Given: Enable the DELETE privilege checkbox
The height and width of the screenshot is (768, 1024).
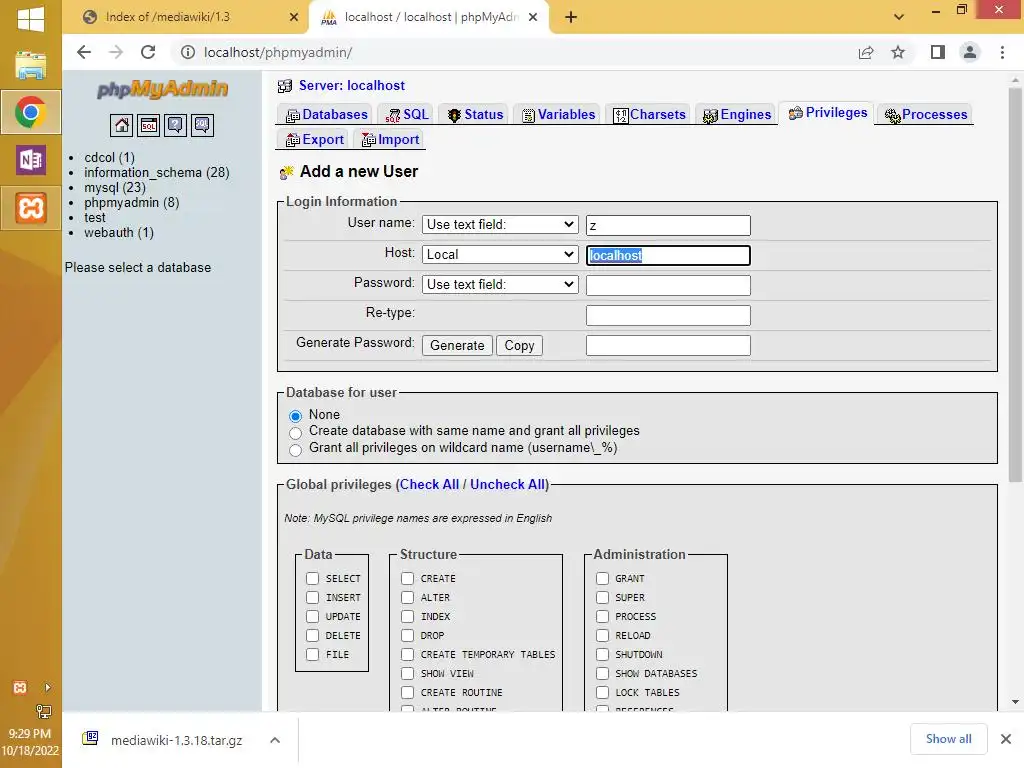Looking at the screenshot, I should click(312, 635).
